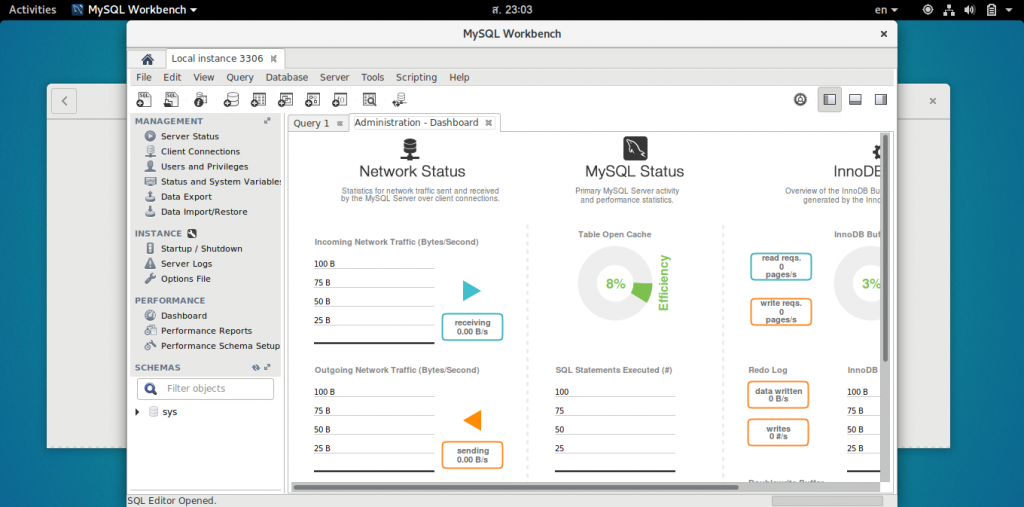Create new schema toolbar icon
1024x507 pixels.
pos(231,99)
